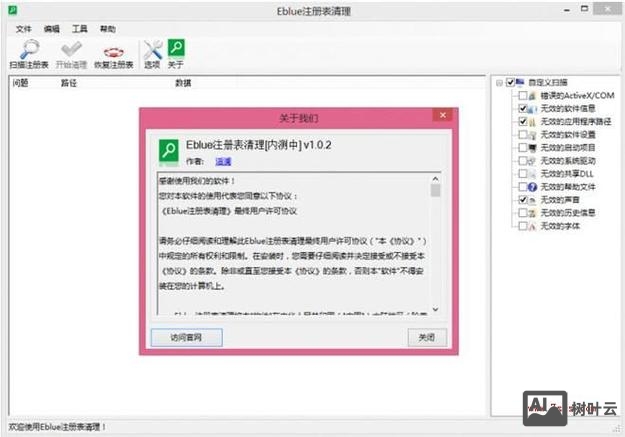Click the license text scrollbar up arrow
This screenshot has height=437, width=625.
tap(435, 179)
